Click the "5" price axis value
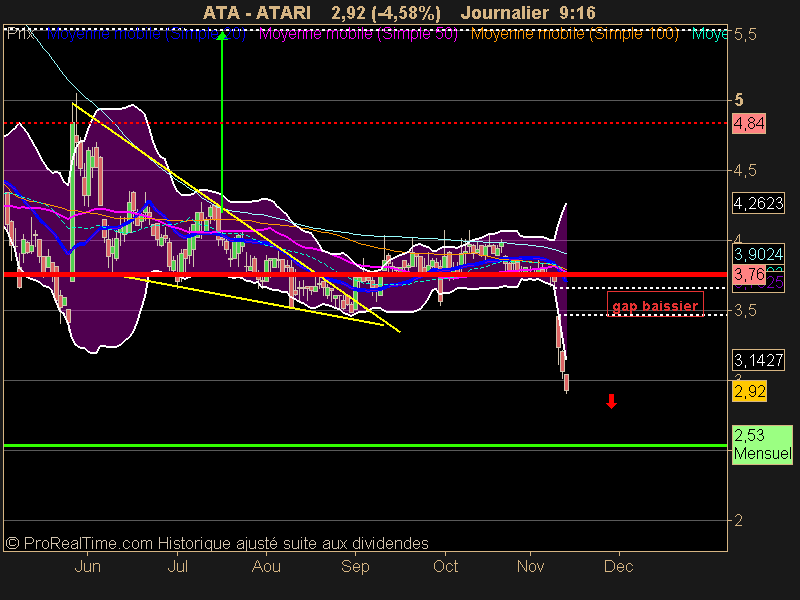Screen dimensions: 800x600 [738, 100]
